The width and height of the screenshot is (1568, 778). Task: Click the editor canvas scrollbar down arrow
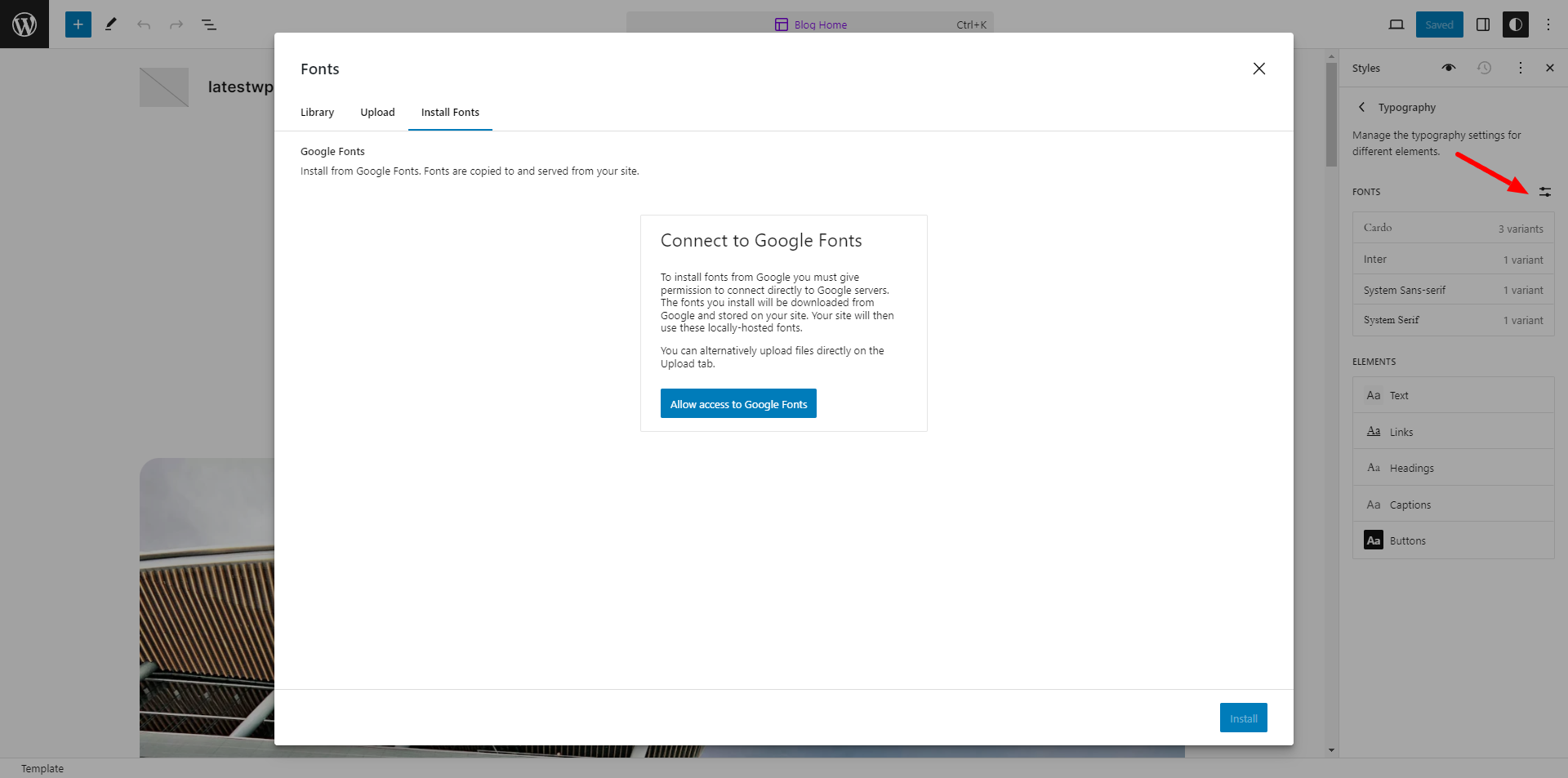pyautogui.click(x=1332, y=750)
